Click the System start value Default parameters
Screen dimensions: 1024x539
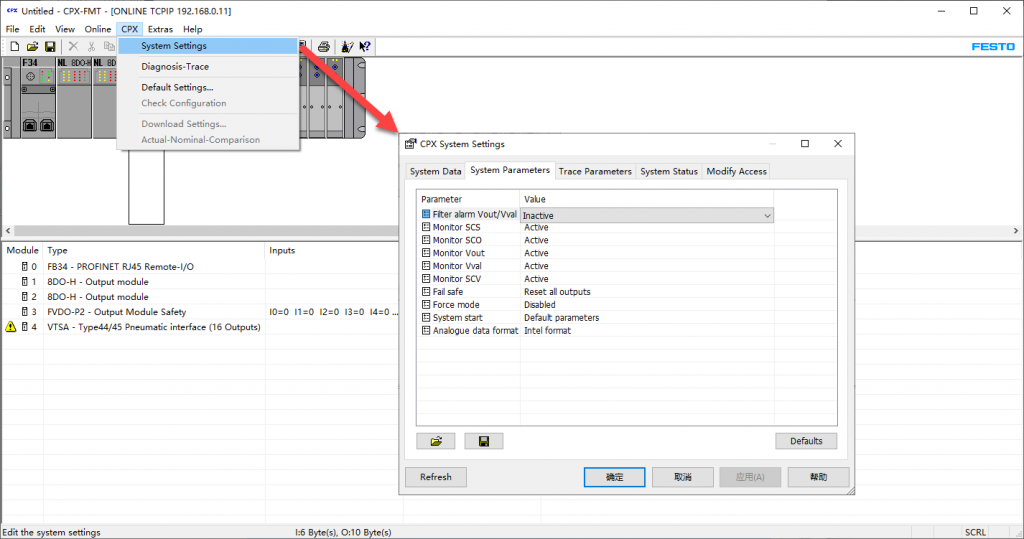[562, 318]
